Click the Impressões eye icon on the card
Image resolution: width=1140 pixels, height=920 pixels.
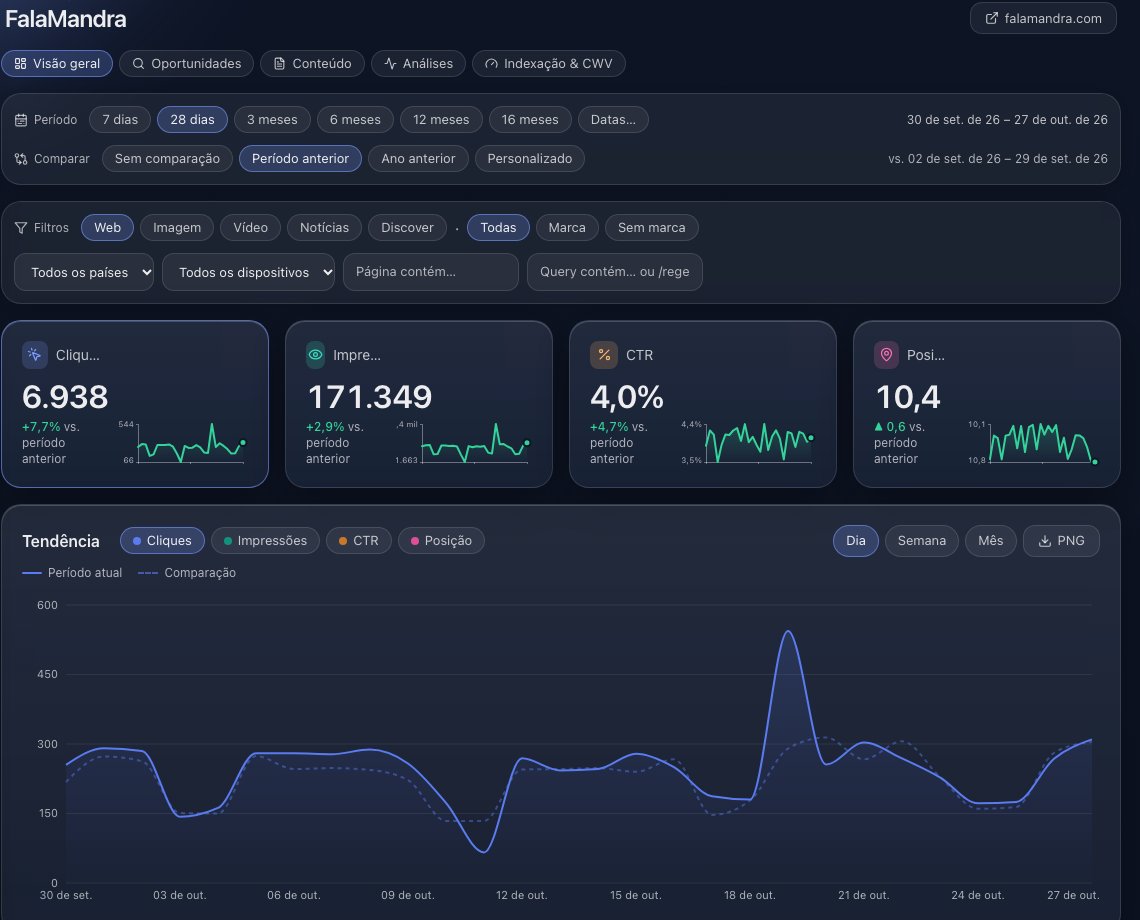316,355
